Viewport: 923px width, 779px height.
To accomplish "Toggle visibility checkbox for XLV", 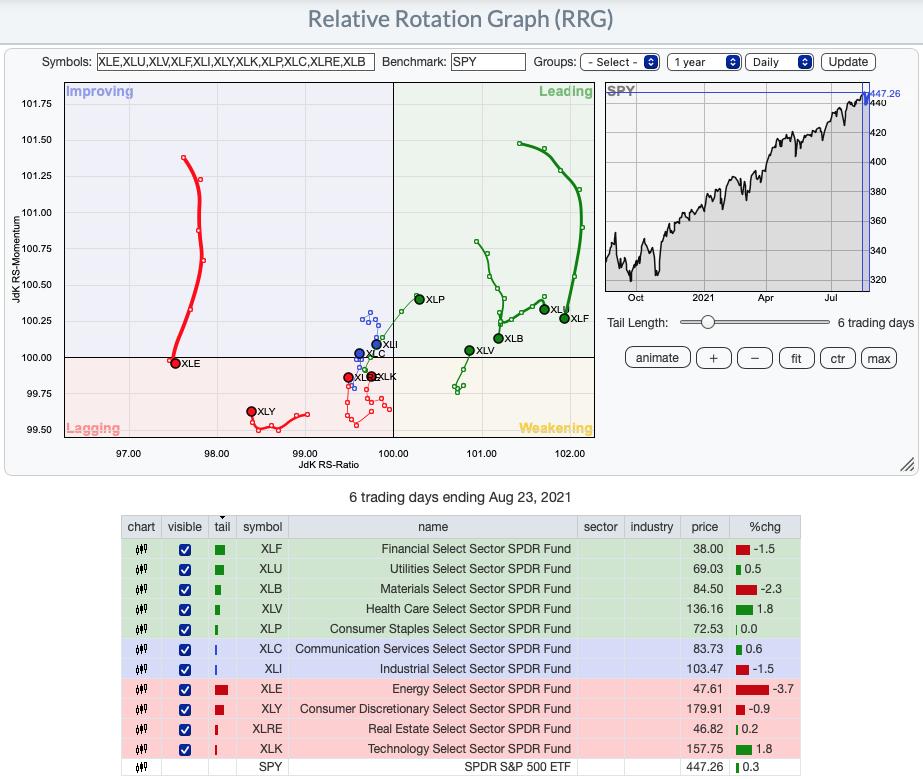I will click(185, 610).
